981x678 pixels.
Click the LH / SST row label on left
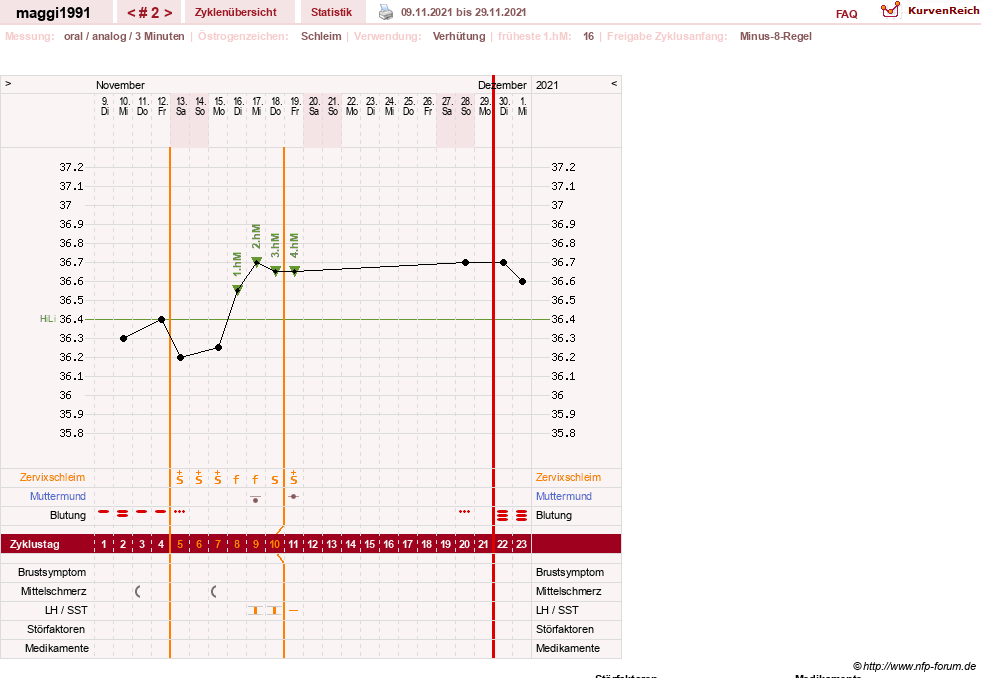click(66, 610)
